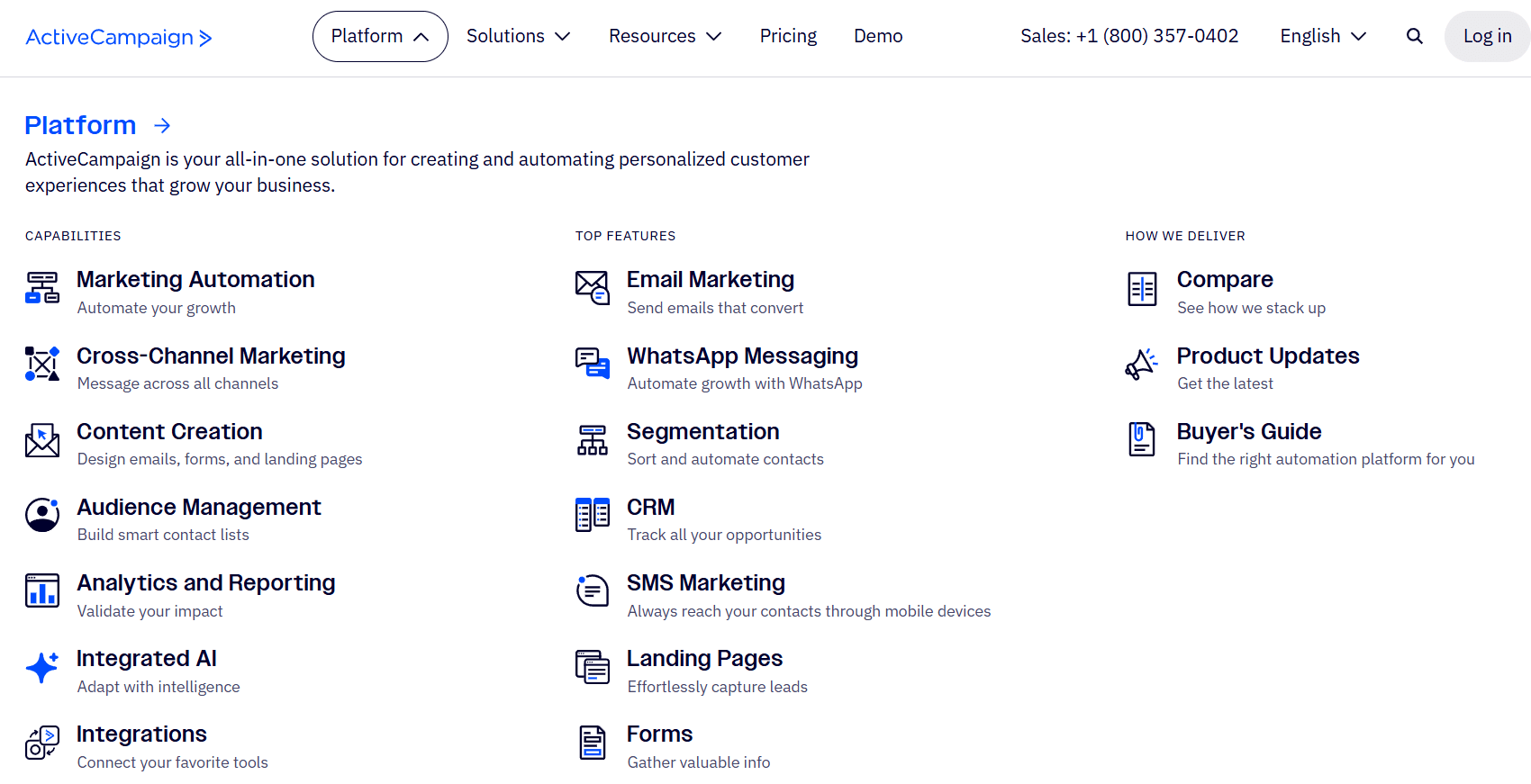The image size is (1531, 784).
Task: Expand the Solutions dropdown
Action: 519,36
